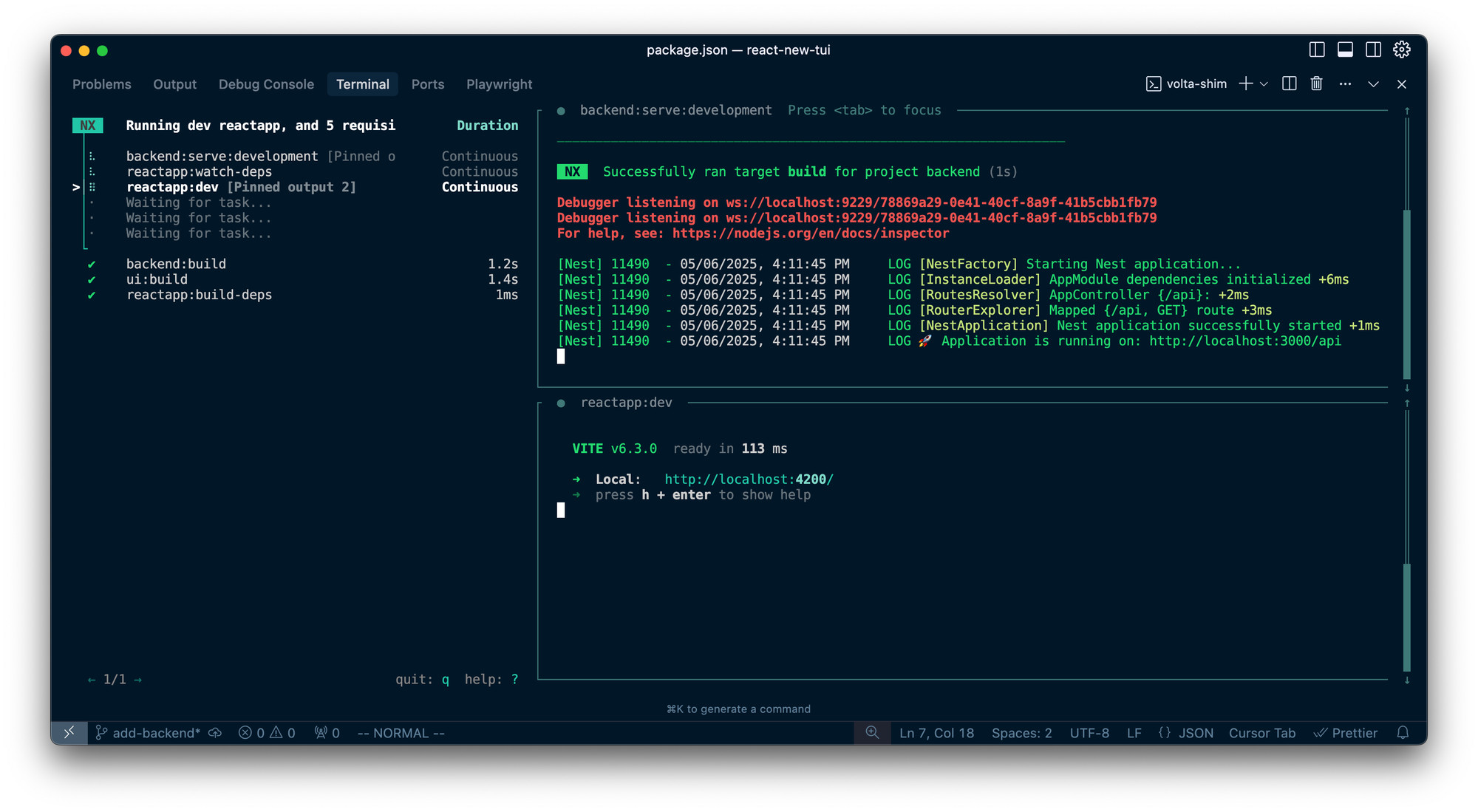
Task: Toggle the primary sidebar layout icon
Action: (x=1317, y=50)
